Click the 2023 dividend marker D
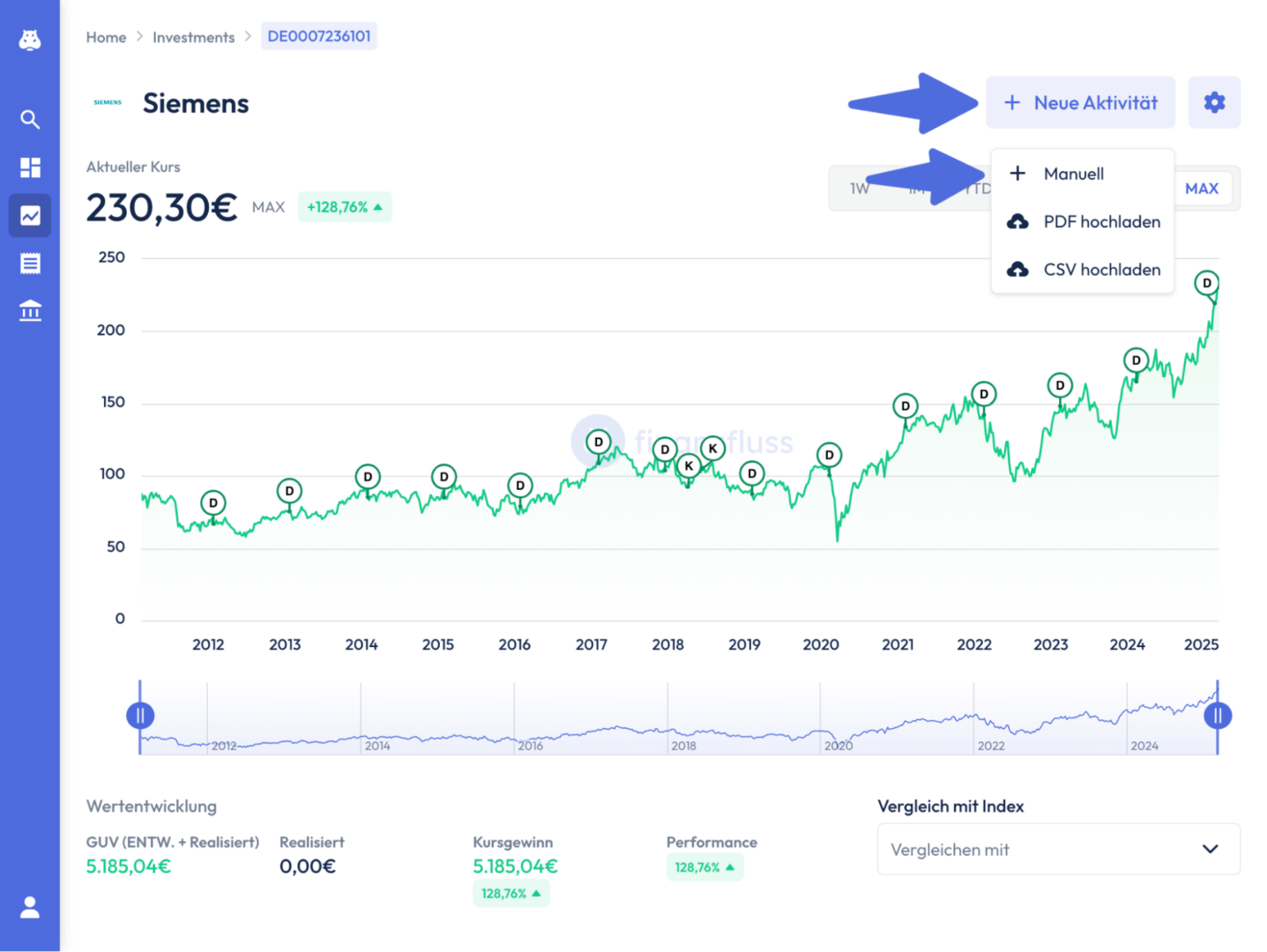Viewport: 1267px width, 952px height. coord(1060,385)
